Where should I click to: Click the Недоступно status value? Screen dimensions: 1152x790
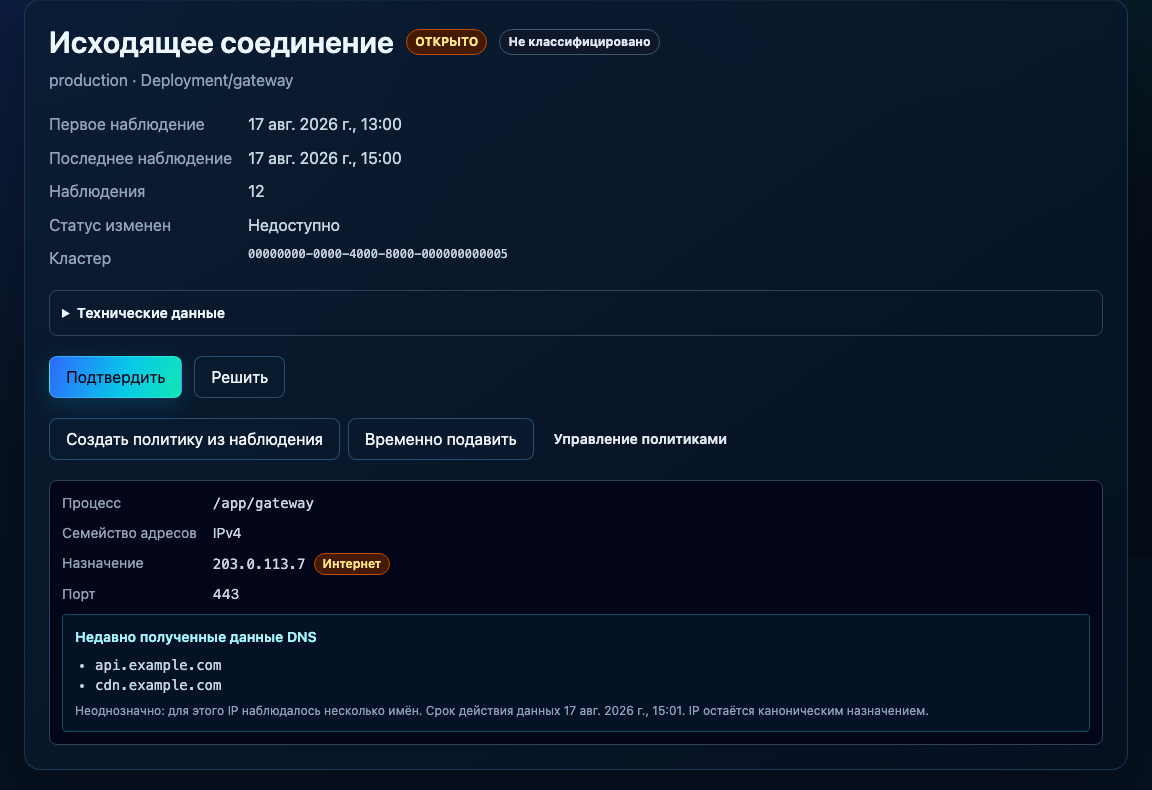(x=294, y=226)
